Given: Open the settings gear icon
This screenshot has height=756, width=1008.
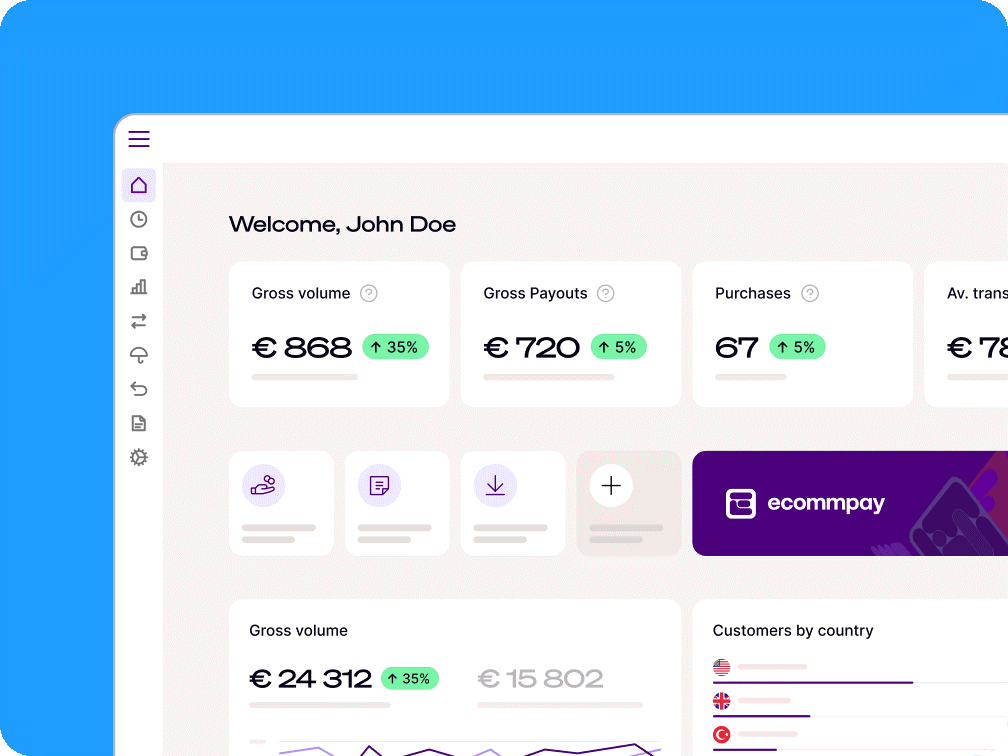Looking at the screenshot, I should (x=139, y=457).
